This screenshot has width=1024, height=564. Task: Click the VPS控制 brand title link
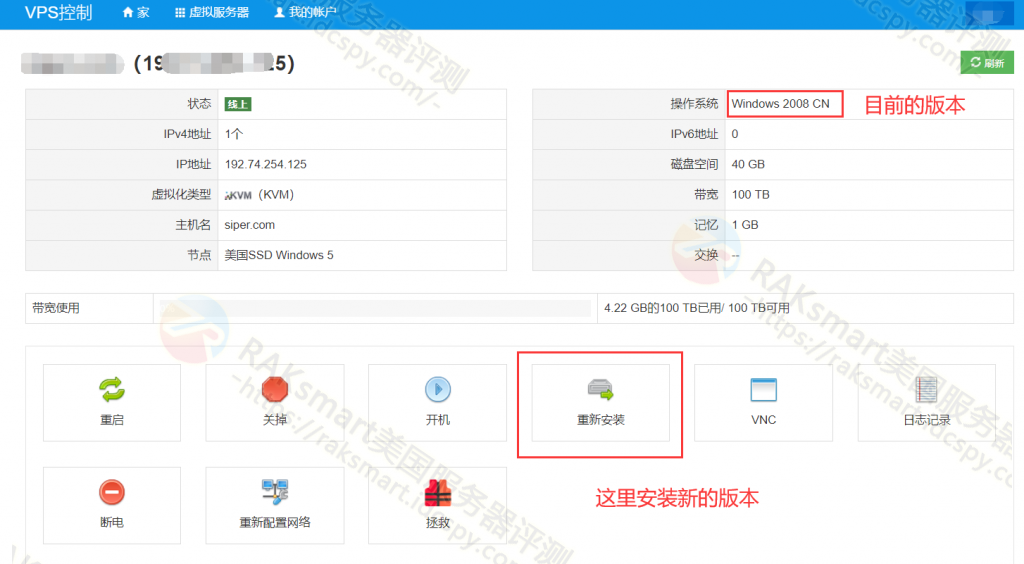click(58, 12)
